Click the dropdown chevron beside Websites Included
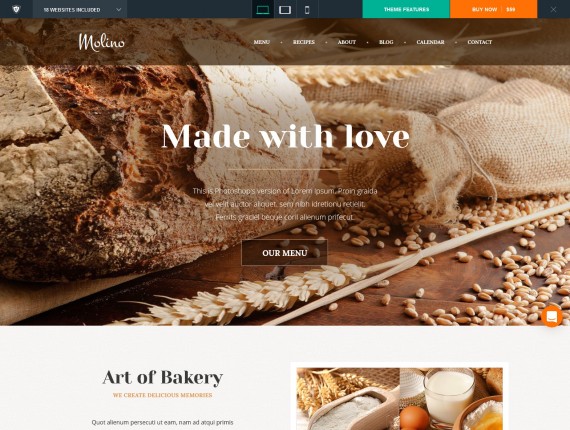The height and width of the screenshot is (430, 570). [x=119, y=10]
